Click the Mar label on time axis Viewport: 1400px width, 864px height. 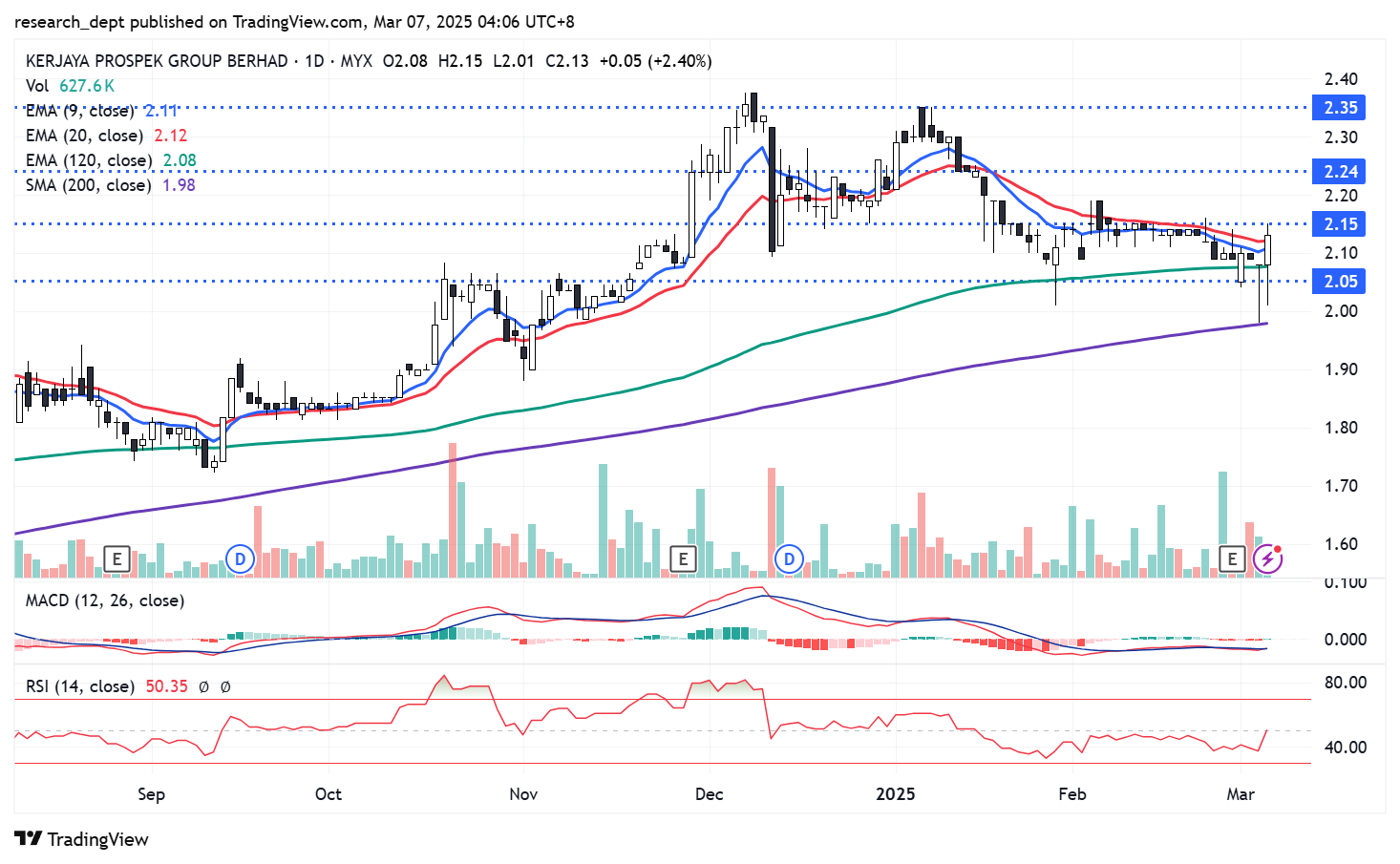click(1241, 794)
